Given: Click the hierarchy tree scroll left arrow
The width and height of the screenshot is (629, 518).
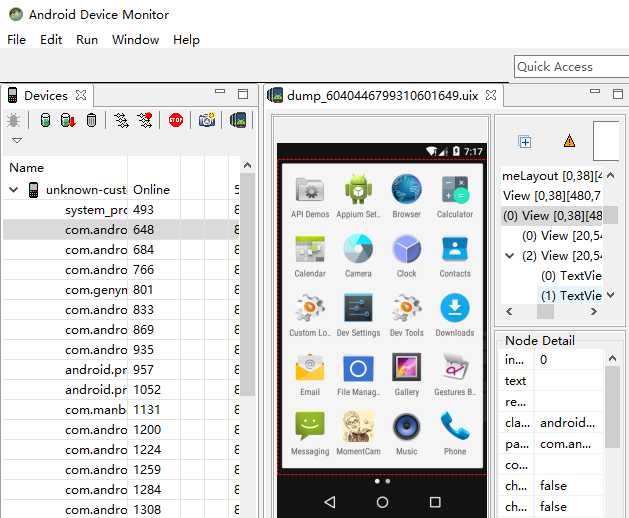Looking at the screenshot, I should tap(509, 311).
